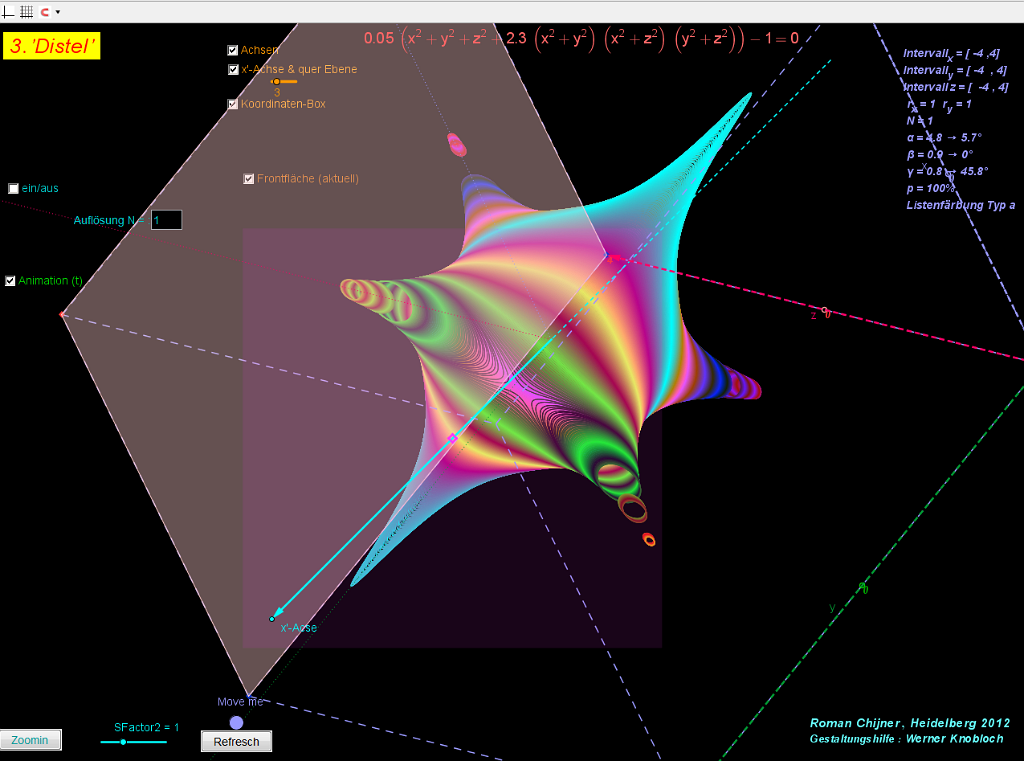The width and height of the screenshot is (1024, 761).
Task: Click the yellow '3. Distel' title label
Action: [x=52, y=46]
